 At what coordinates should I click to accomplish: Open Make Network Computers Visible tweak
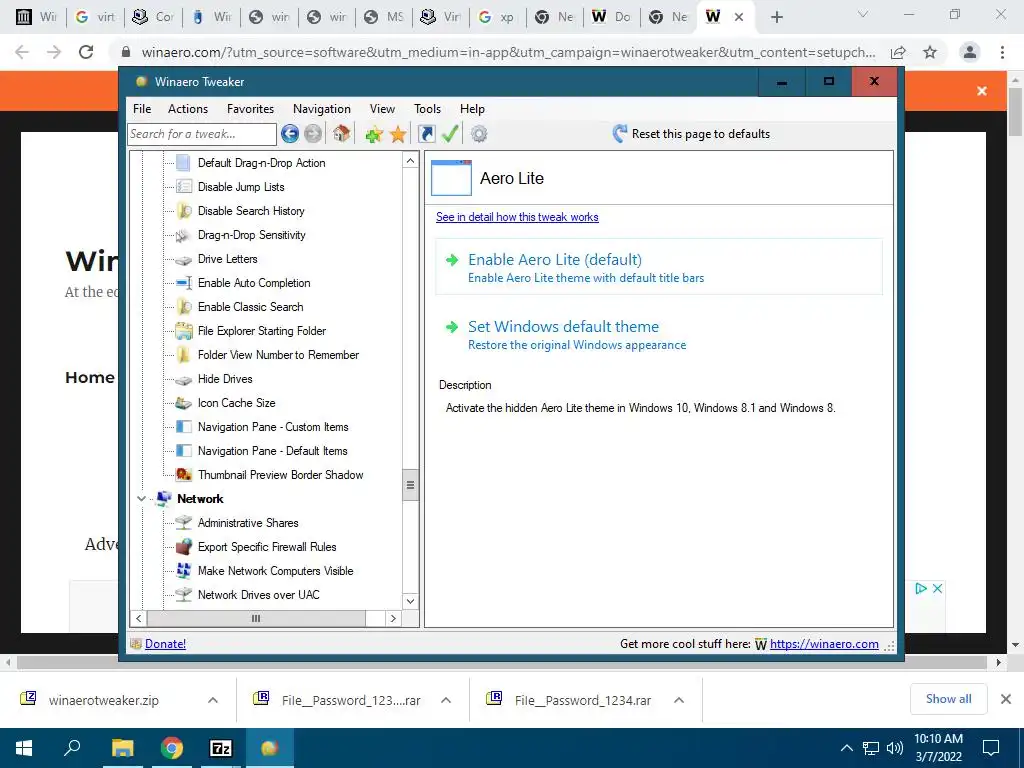[x=276, y=571]
